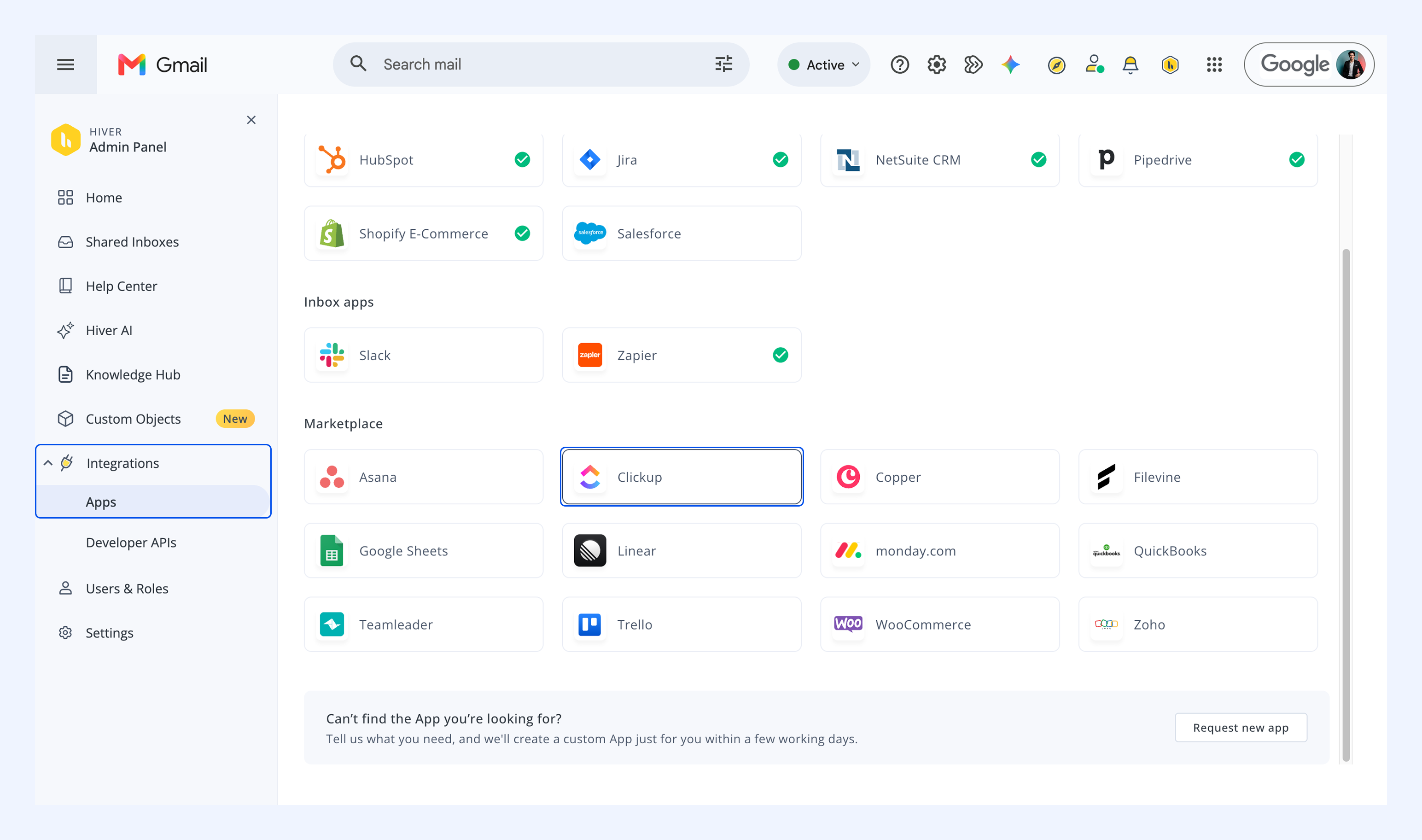Click the green checkmark on Zapier card
Screen dimensions: 1422x840
pos(781,355)
